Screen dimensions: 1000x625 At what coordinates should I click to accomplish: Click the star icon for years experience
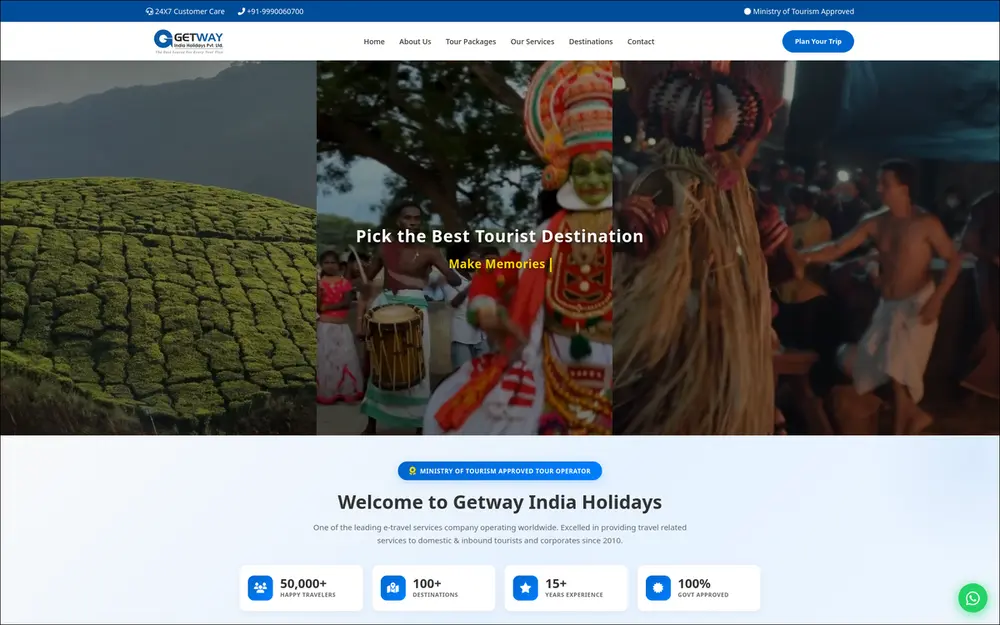(x=526, y=588)
